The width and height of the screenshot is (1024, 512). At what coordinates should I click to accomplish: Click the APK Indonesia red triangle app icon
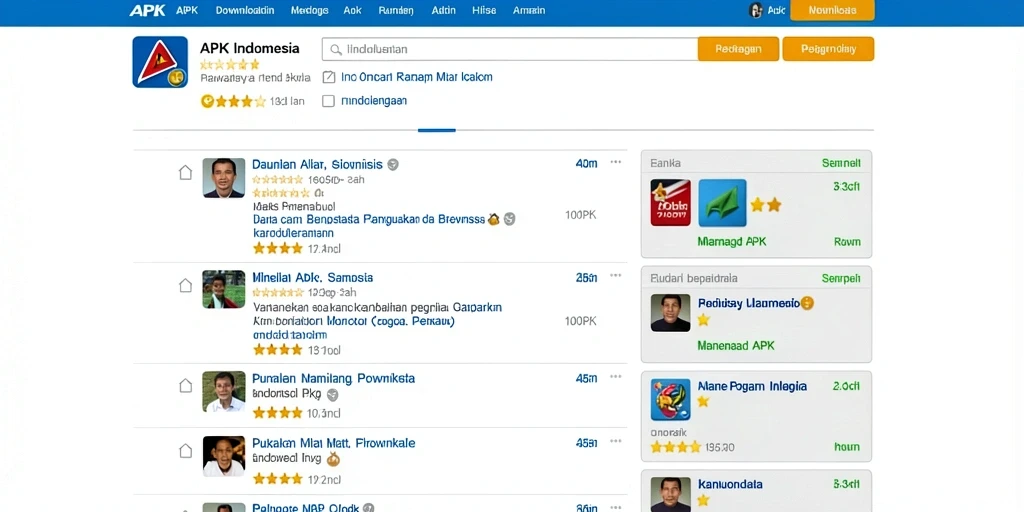pyautogui.click(x=160, y=62)
